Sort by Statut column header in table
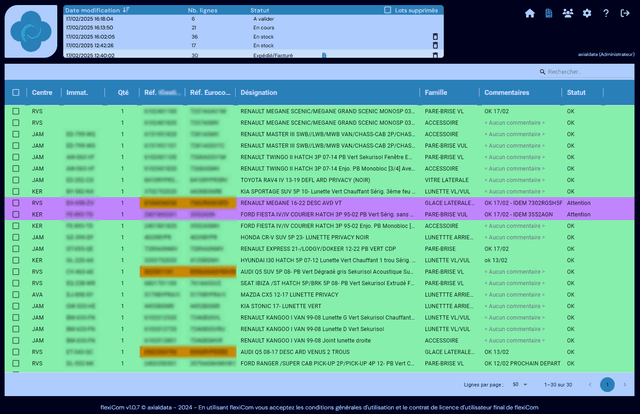 [x=576, y=93]
